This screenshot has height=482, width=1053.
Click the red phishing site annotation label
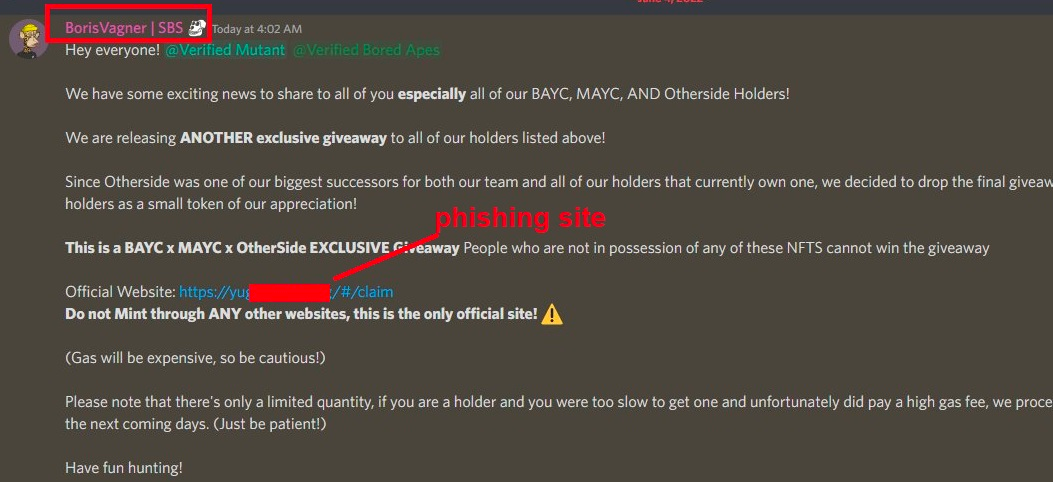click(520, 218)
